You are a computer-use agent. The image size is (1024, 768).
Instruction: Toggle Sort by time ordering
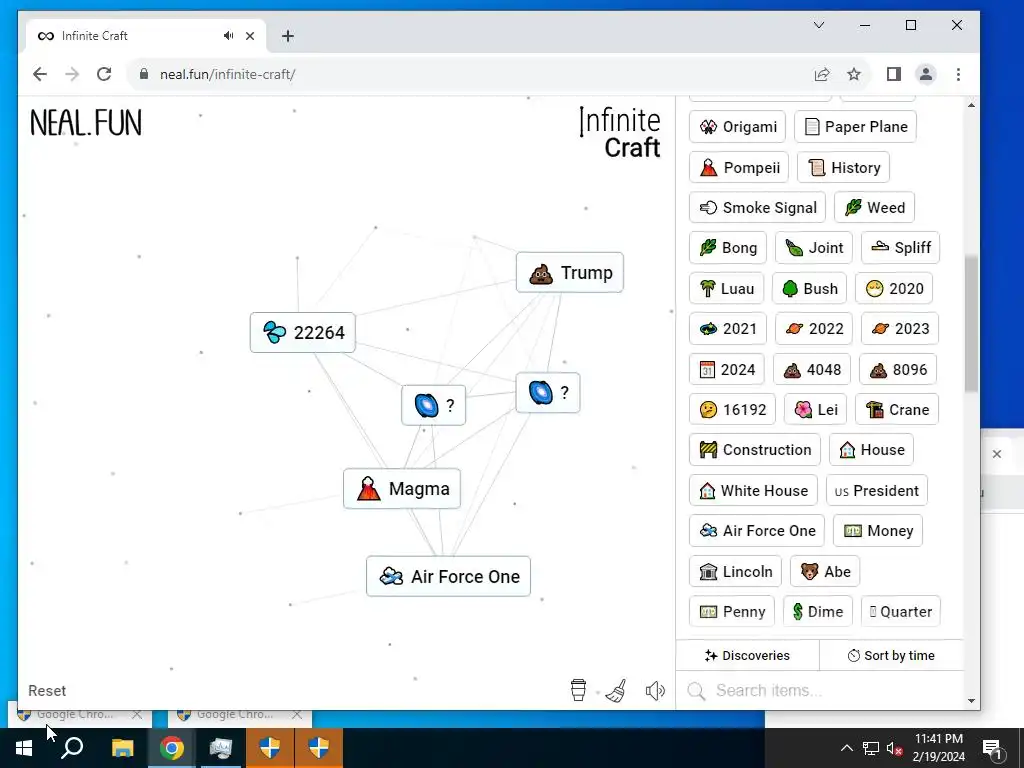891,655
